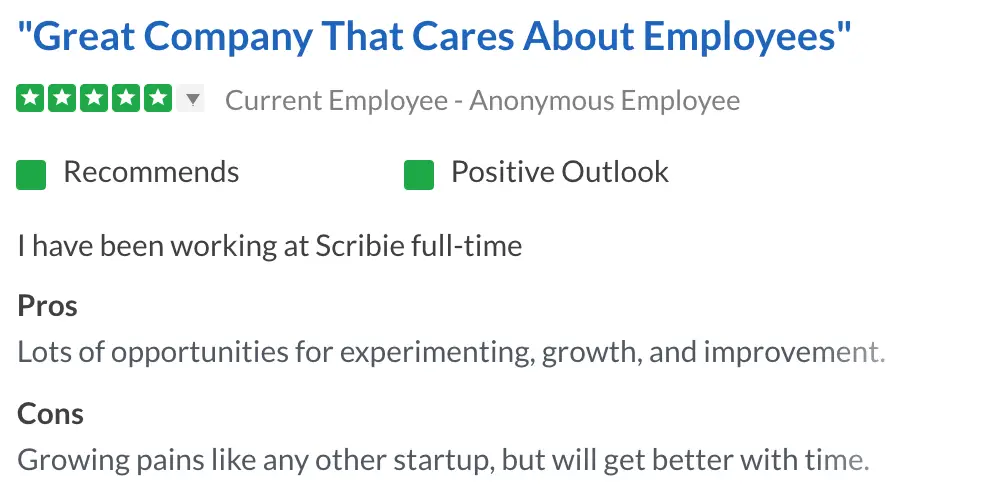Click the word Scribie in the review
This screenshot has width=984, height=502.
pos(359,245)
